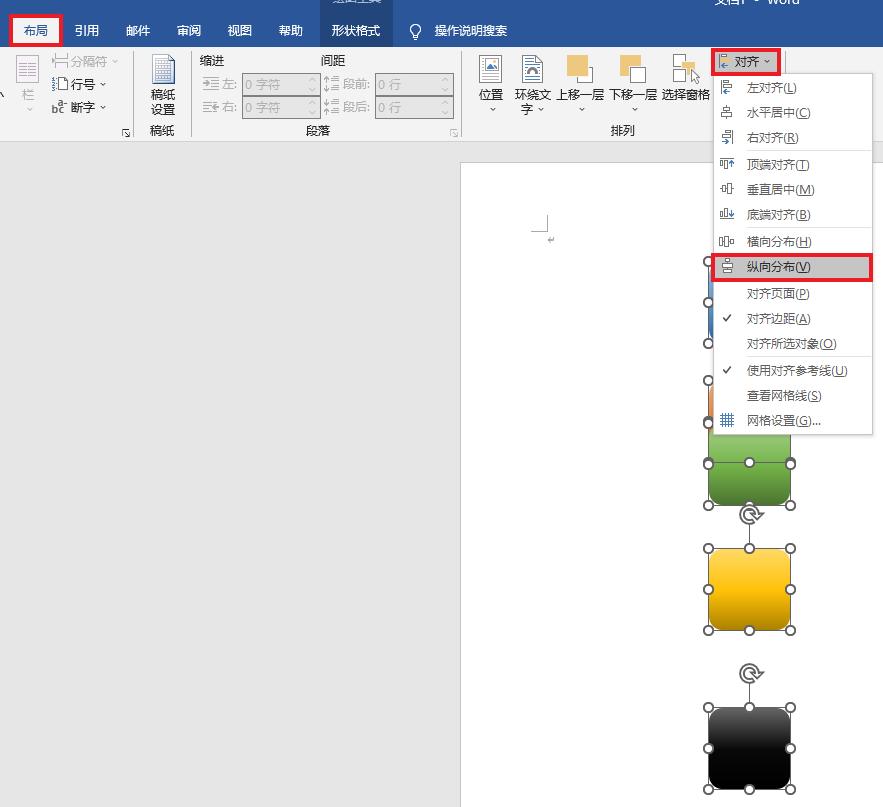This screenshot has height=807, width=883.
Task: Select the yellow rounded square shape
Action: tap(749, 586)
